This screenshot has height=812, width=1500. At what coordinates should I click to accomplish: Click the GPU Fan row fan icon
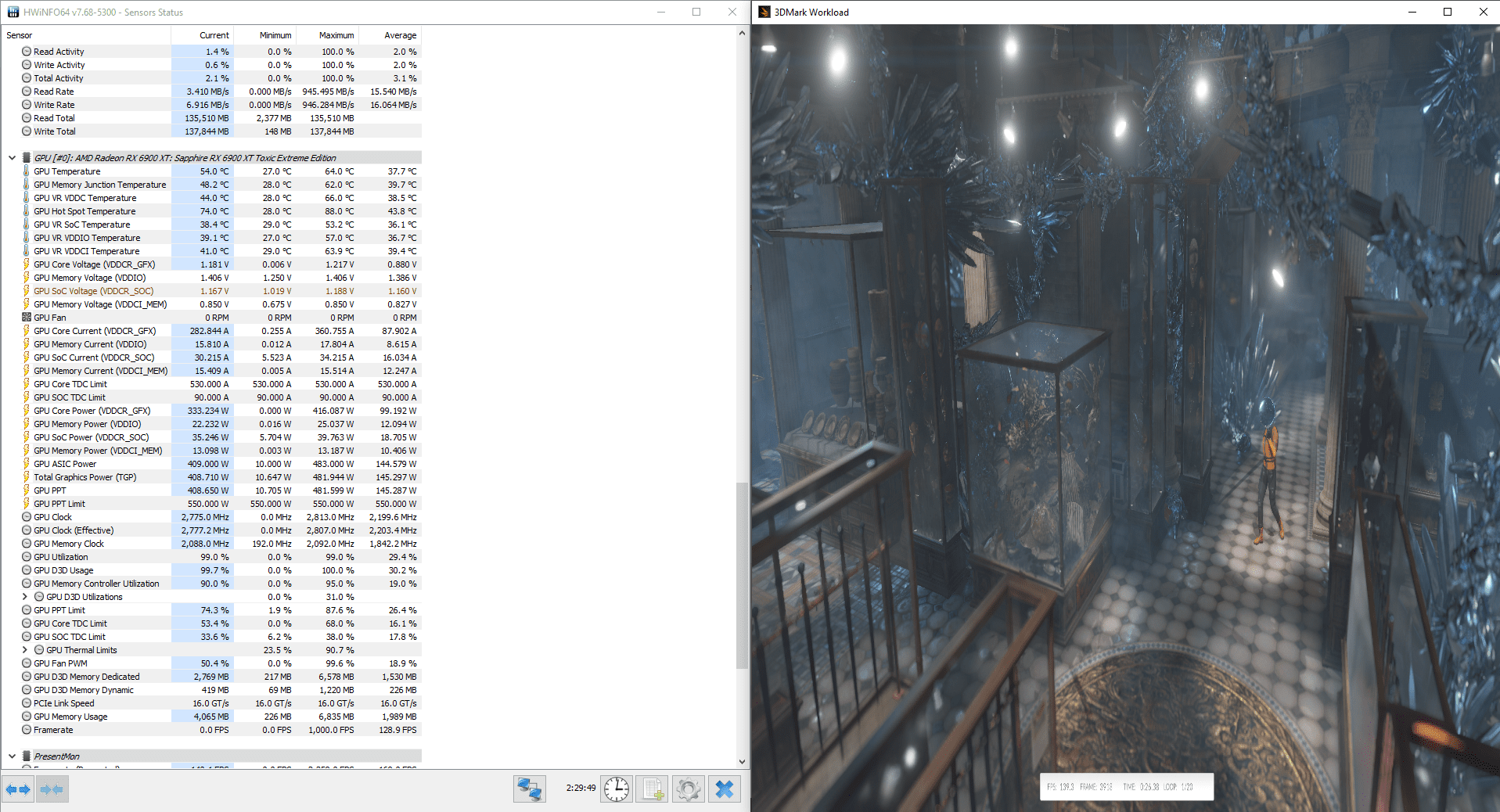coord(27,318)
